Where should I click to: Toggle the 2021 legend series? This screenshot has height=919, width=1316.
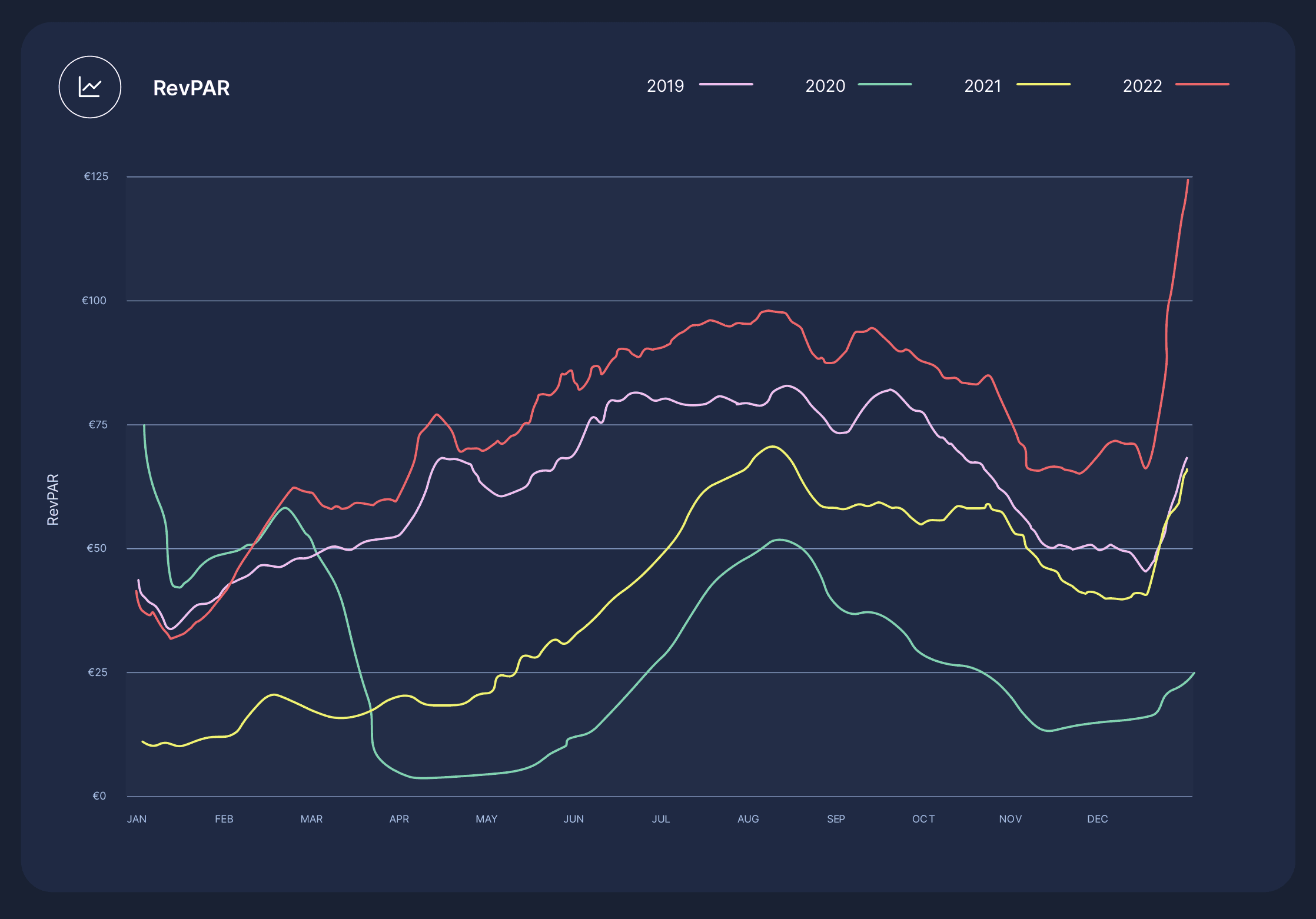click(x=982, y=86)
